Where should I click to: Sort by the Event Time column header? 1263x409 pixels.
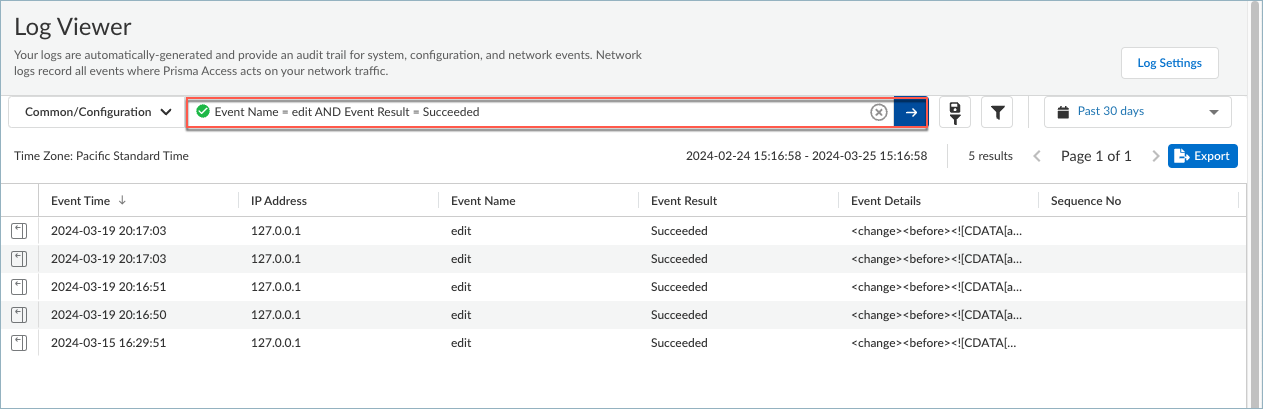coord(82,201)
